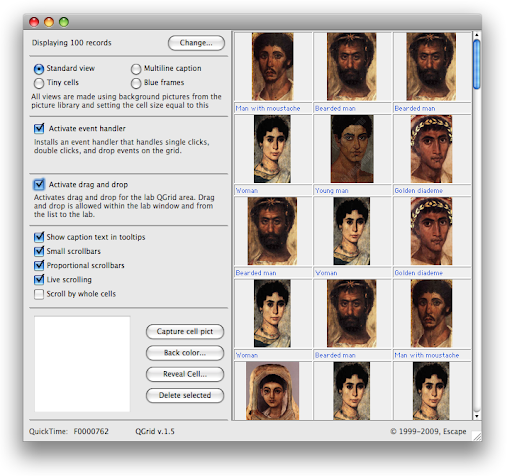Uncheck Show caption text in tooltips
The image size is (512, 476).
39,237
